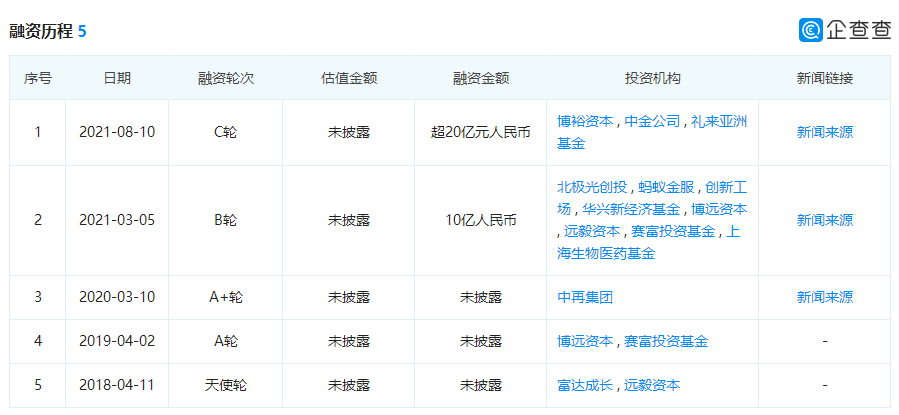Open the 中金公司 investor link
The image size is (899, 415).
click(x=652, y=122)
